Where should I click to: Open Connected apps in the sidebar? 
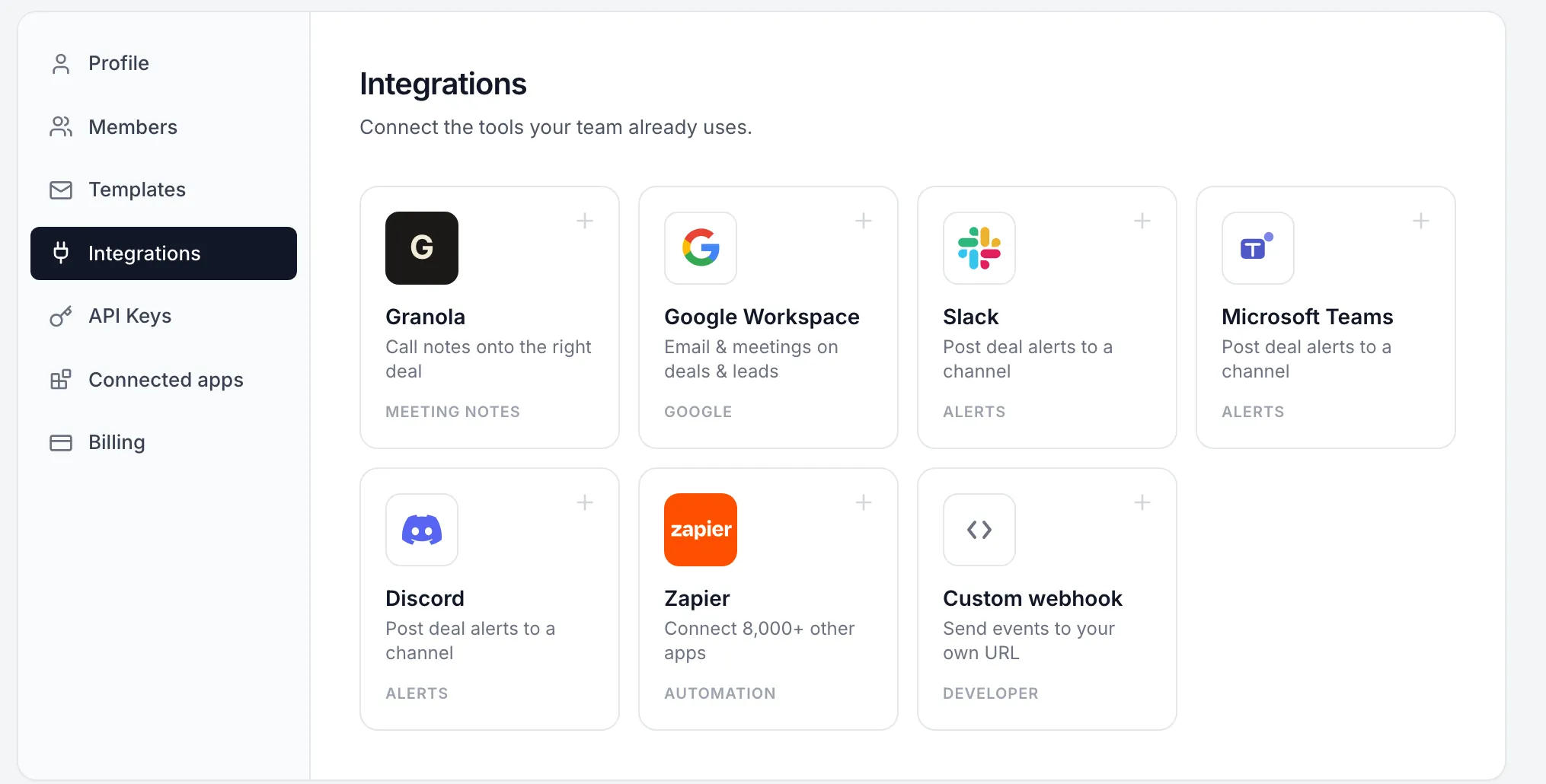[x=164, y=380]
